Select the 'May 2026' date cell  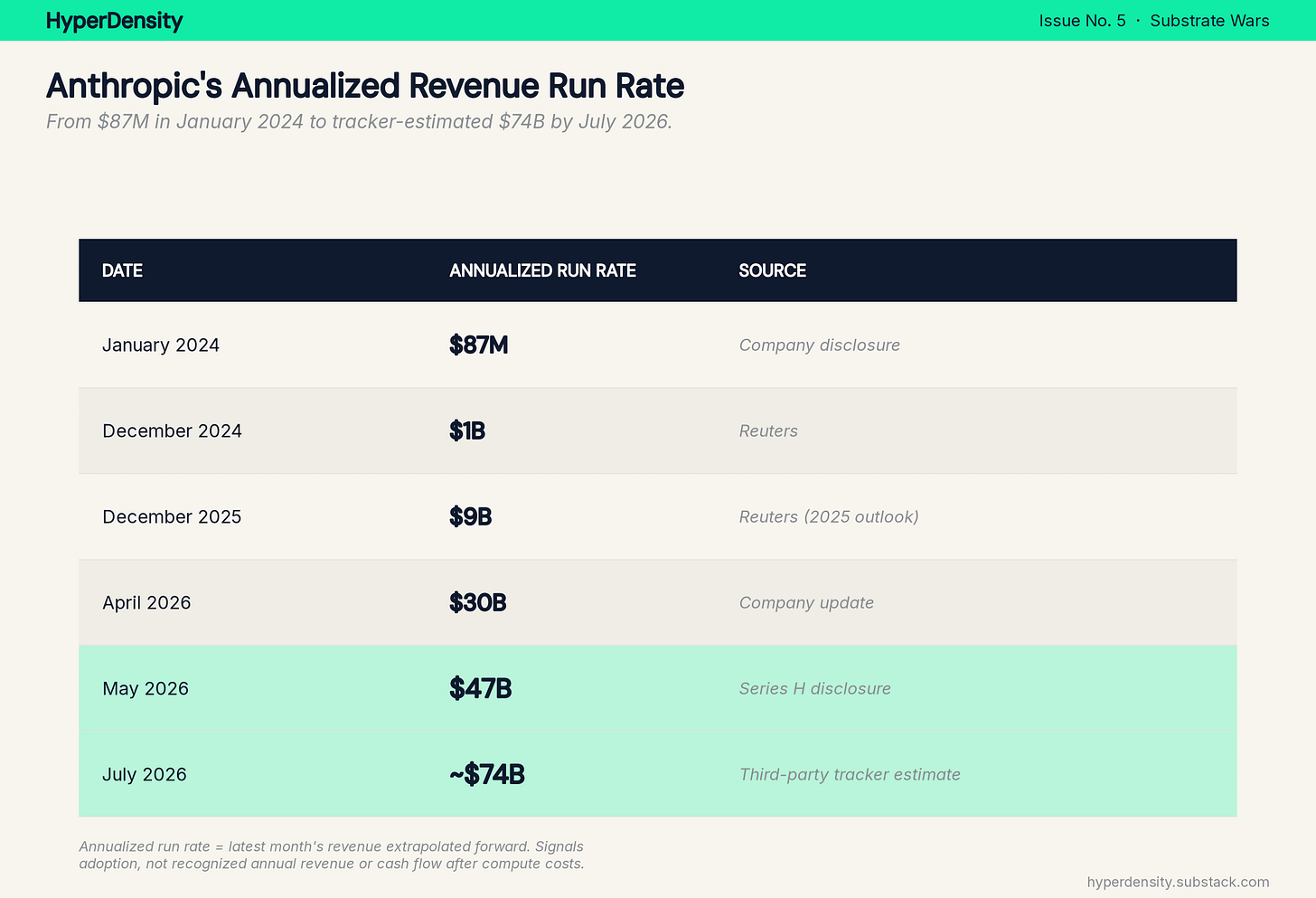point(146,688)
